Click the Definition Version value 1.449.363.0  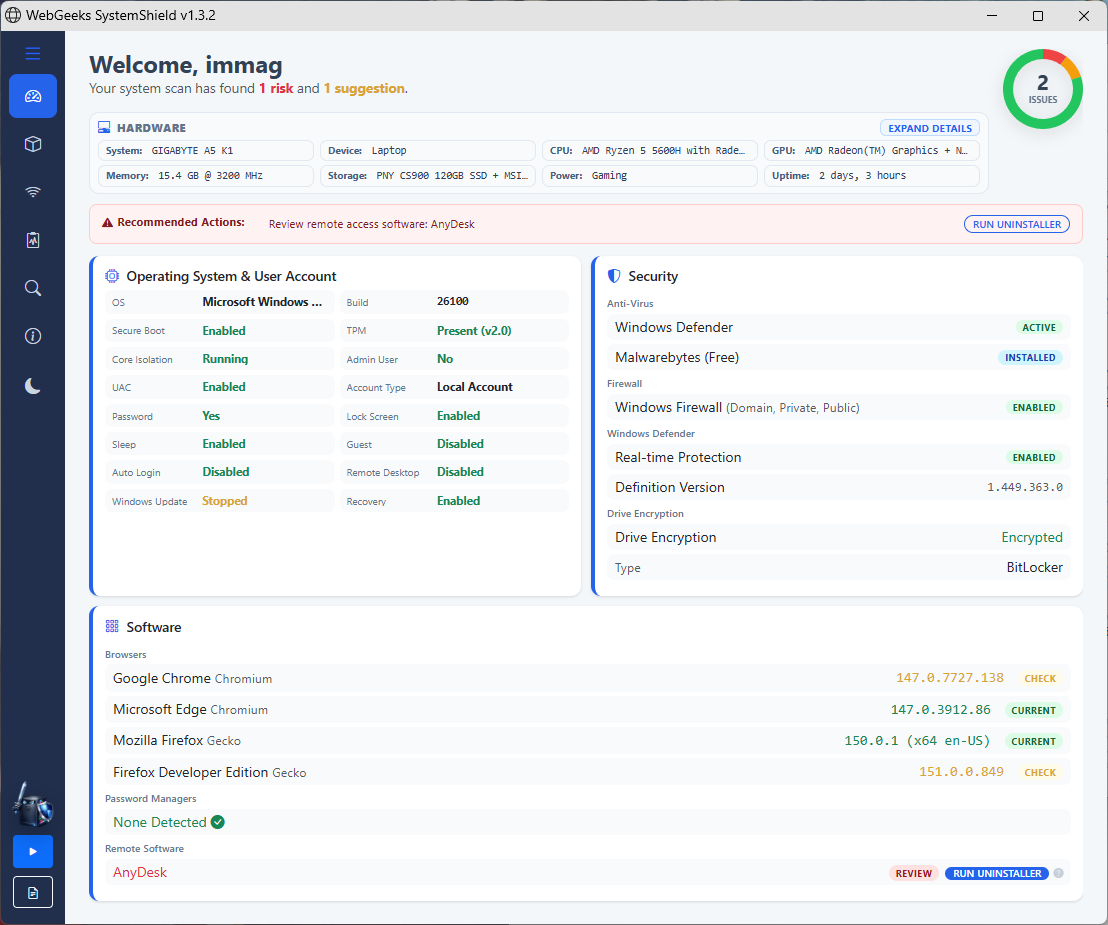[x=1025, y=488]
